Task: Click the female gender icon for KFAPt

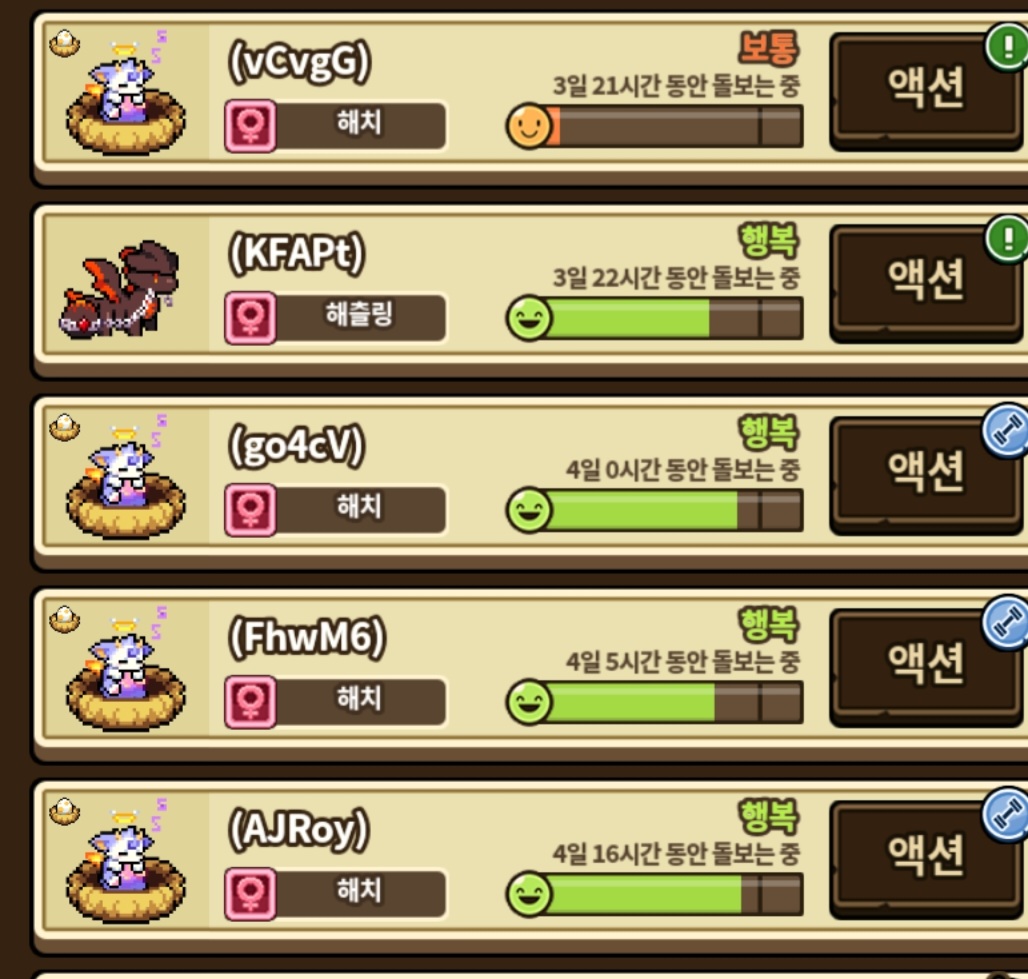Action: click(x=250, y=318)
